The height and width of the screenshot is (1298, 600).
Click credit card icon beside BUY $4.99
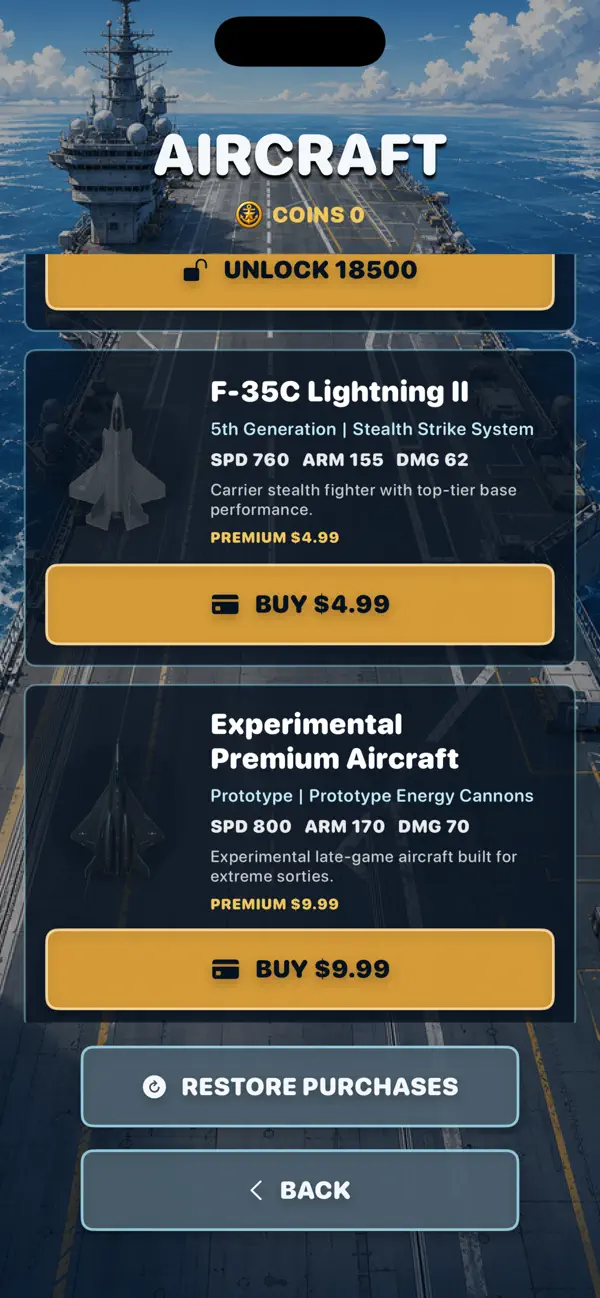pos(226,604)
